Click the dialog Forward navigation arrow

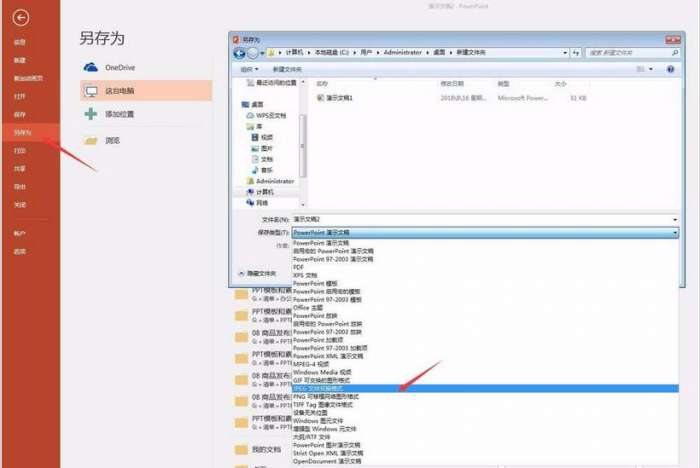253,53
